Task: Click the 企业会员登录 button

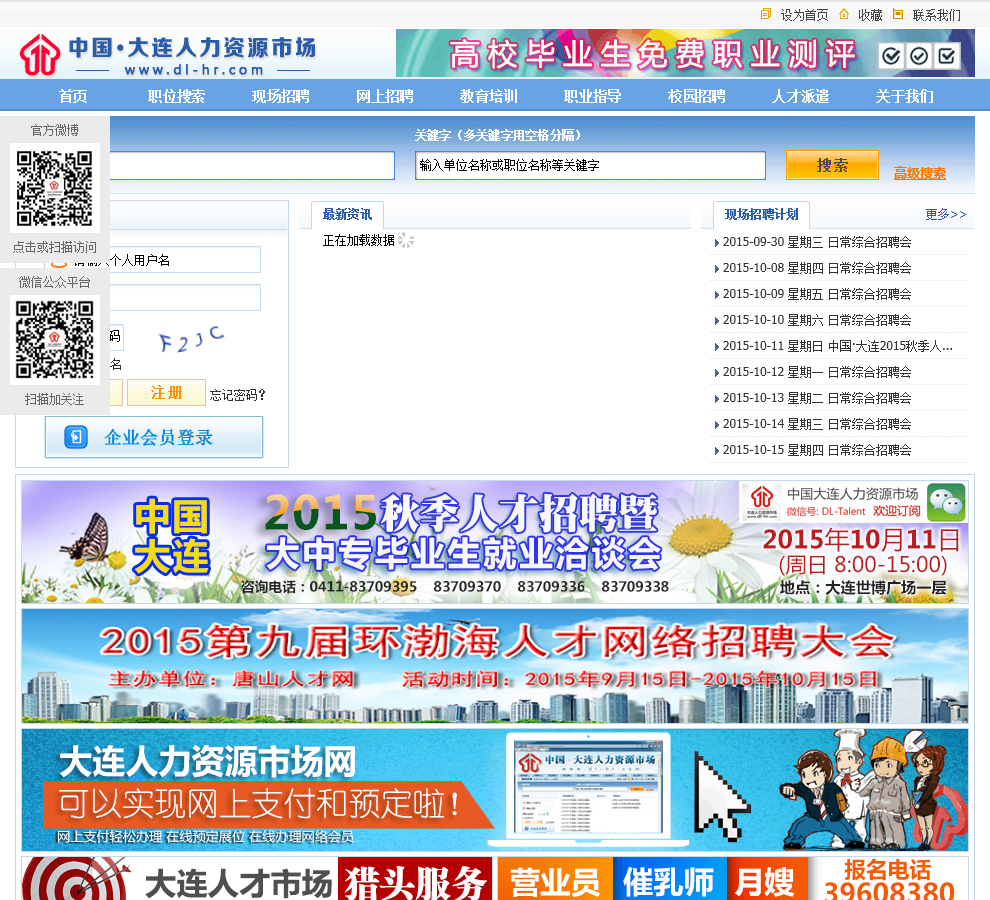Action: pos(154,437)
